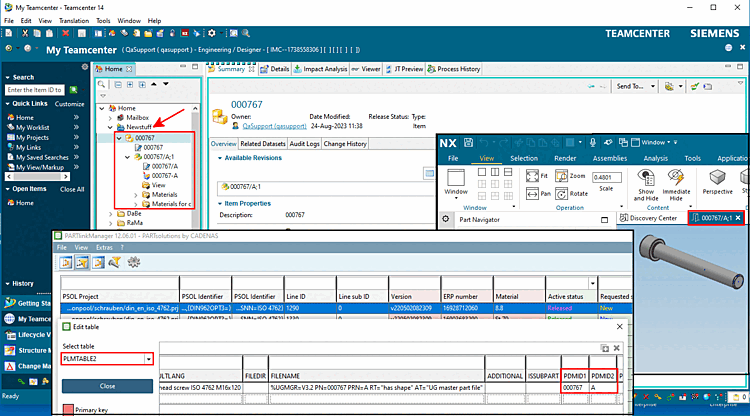
Task: Select the row with ERP number 16928712060
Action: click(x=346, y=308)
